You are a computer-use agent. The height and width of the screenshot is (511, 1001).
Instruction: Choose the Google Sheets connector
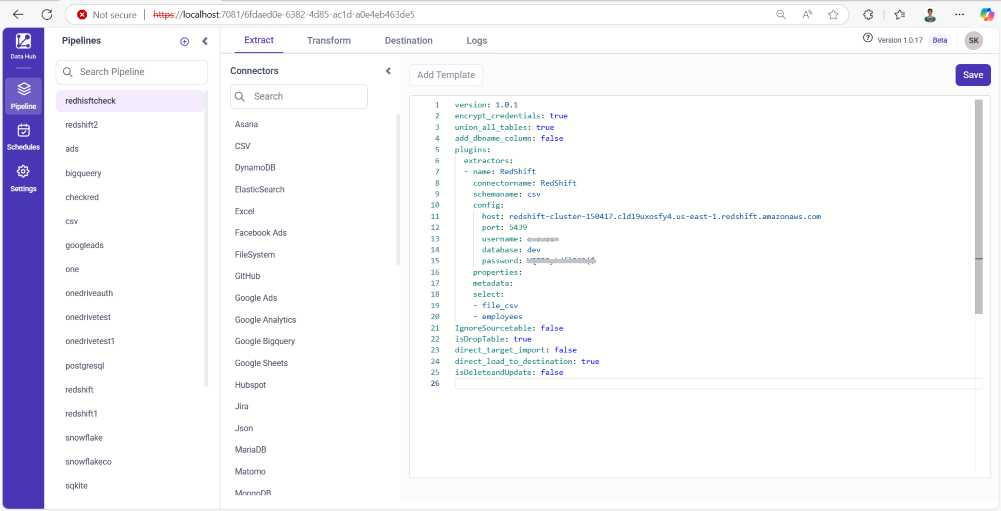click(261, 363)
